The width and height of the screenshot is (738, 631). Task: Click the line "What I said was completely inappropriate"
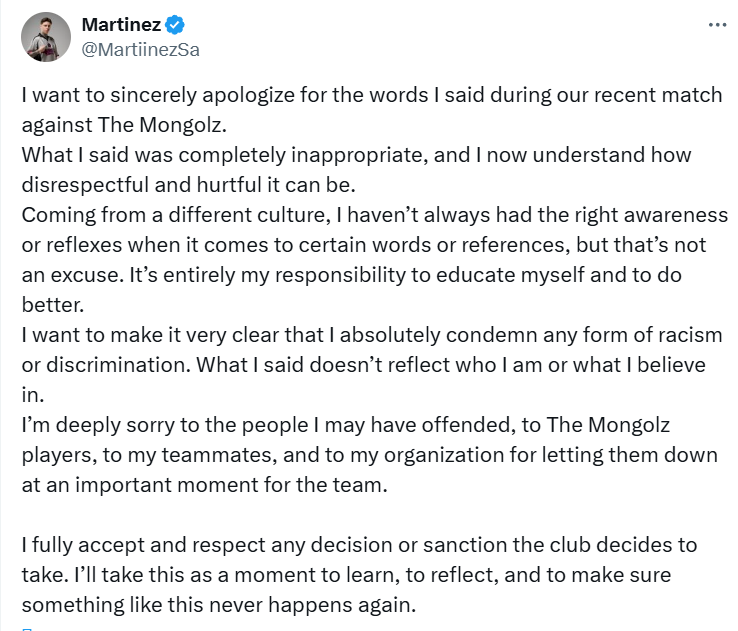pos(355,156)
